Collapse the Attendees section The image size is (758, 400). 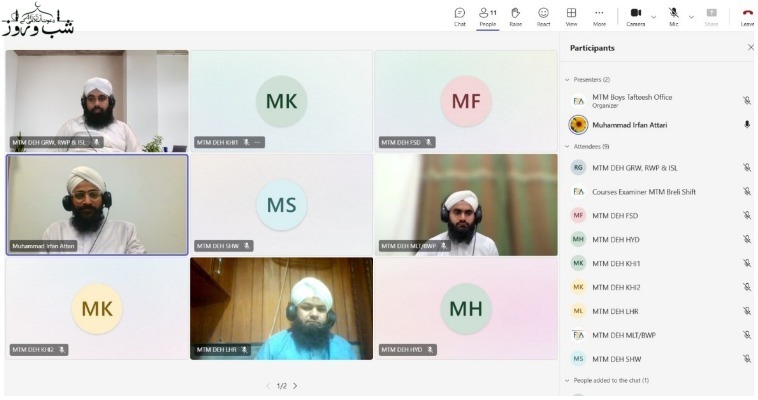pos(568,147)
